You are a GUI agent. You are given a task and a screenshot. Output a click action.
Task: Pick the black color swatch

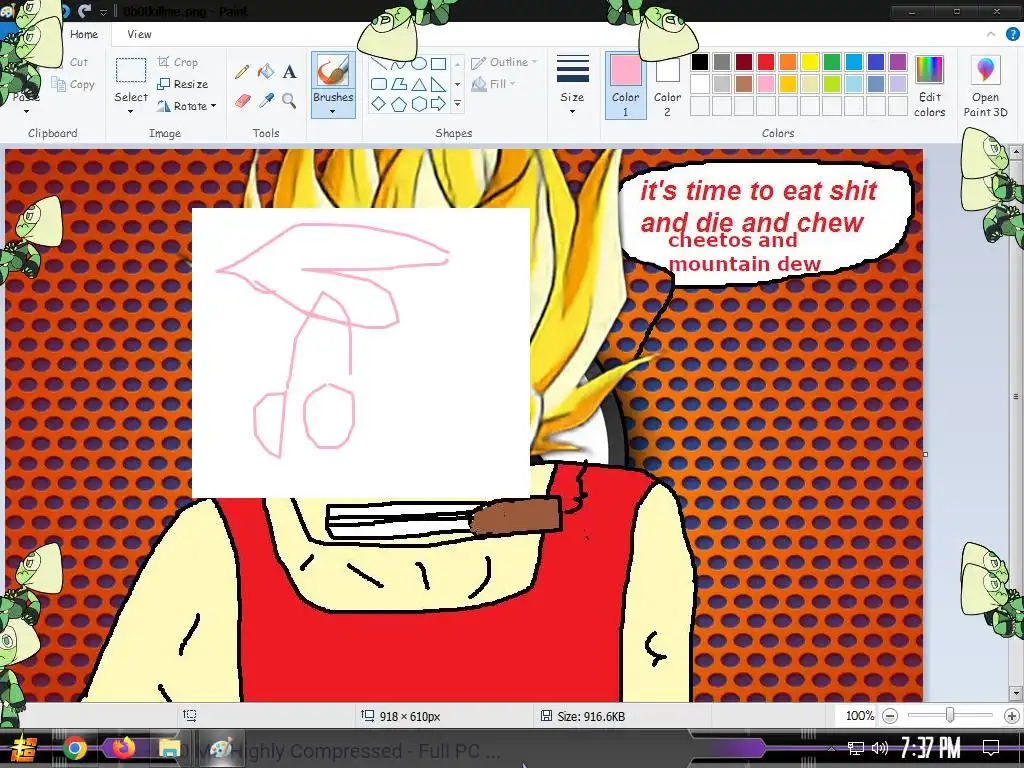(700, 62)
